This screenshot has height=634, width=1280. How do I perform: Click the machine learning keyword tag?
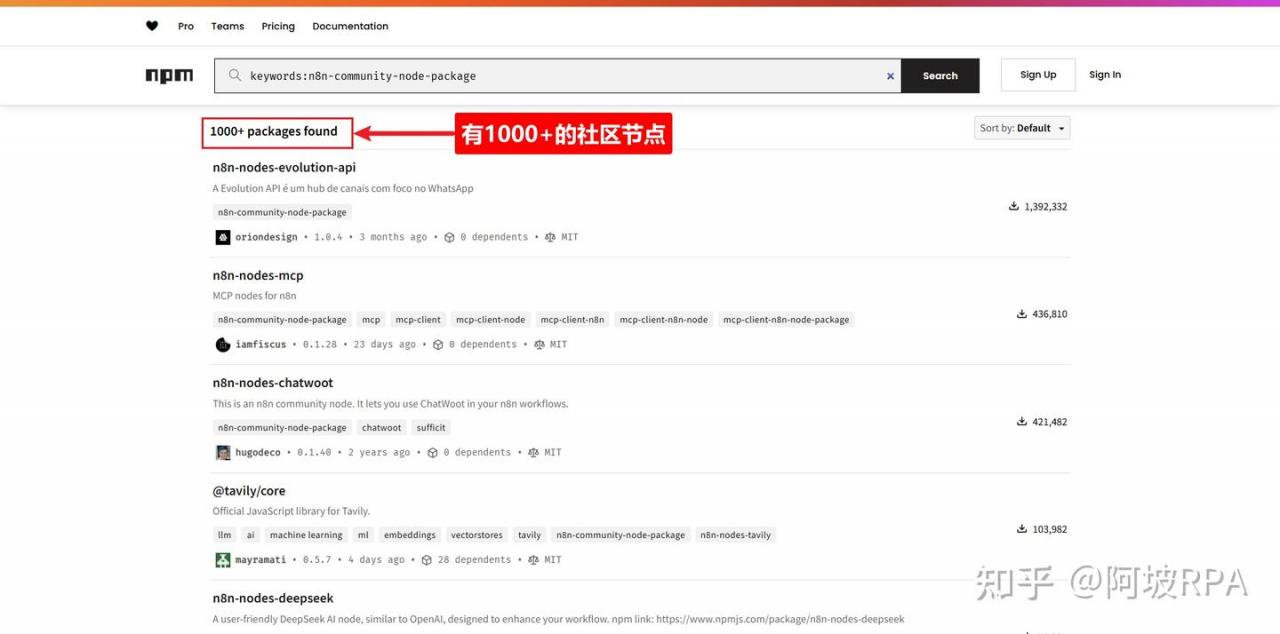pos(306,535)
